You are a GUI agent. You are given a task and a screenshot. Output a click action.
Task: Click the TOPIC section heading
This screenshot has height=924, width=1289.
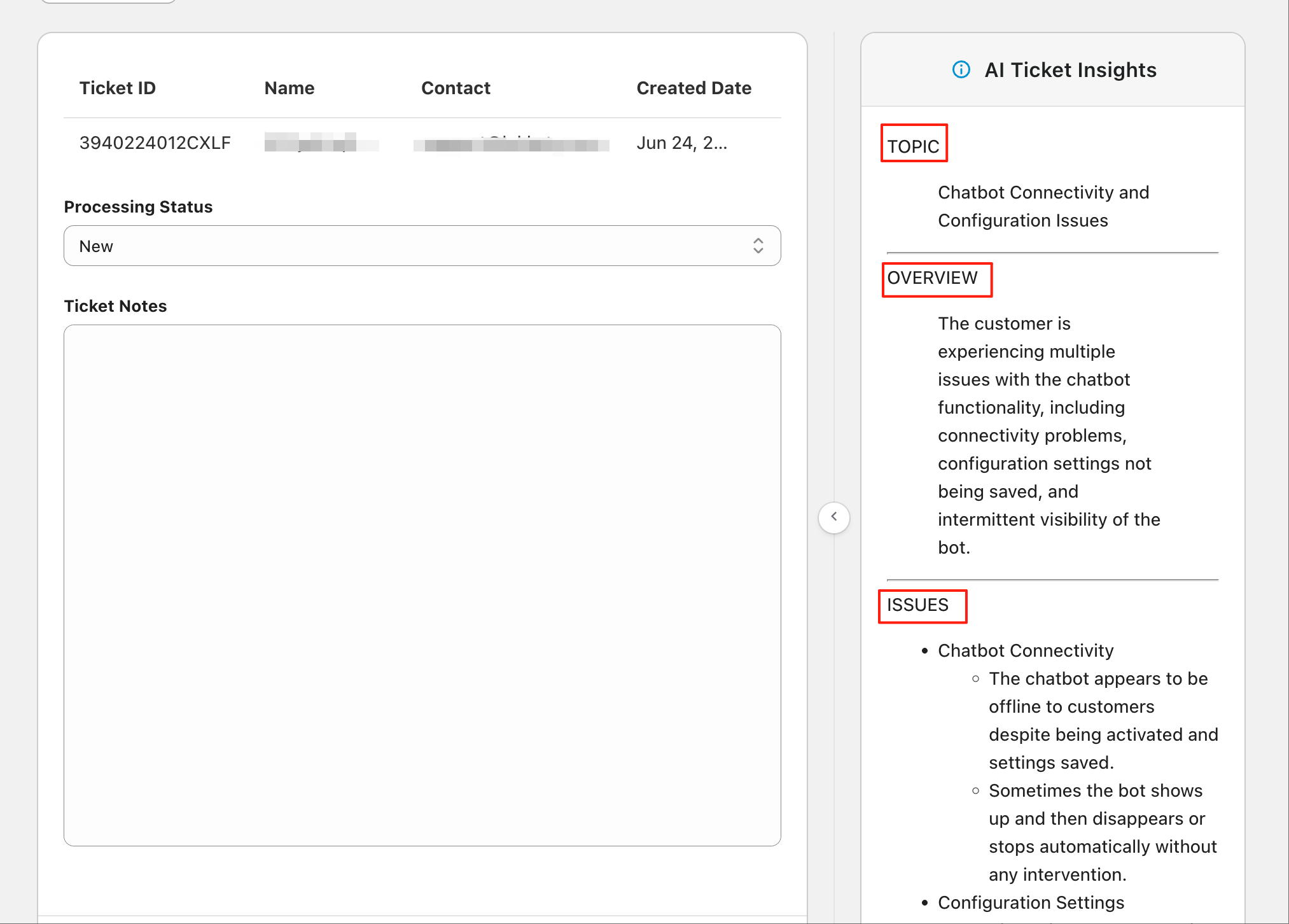coord(913,146)
